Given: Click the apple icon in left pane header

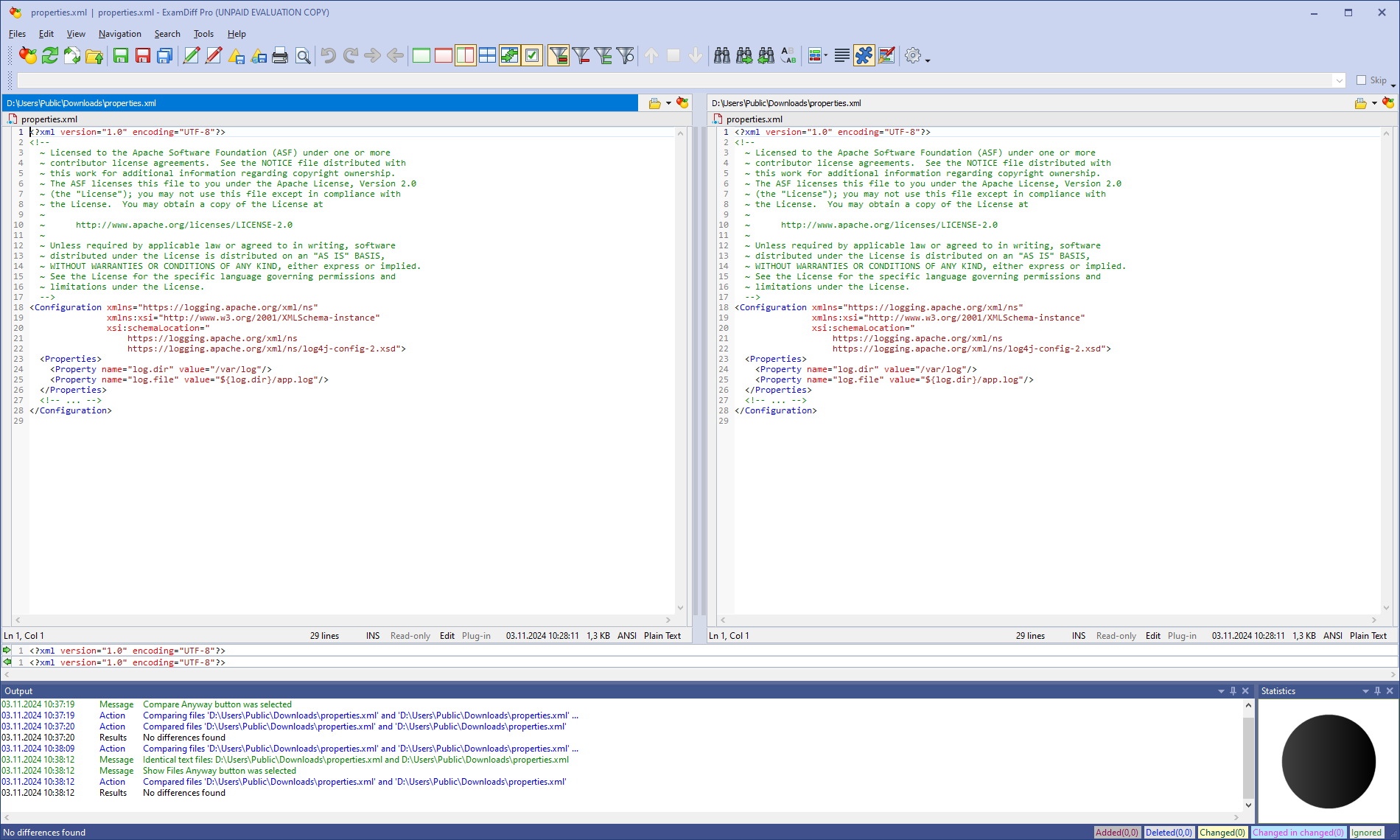Looking at the screenshot, I should (x=682, y=103).
